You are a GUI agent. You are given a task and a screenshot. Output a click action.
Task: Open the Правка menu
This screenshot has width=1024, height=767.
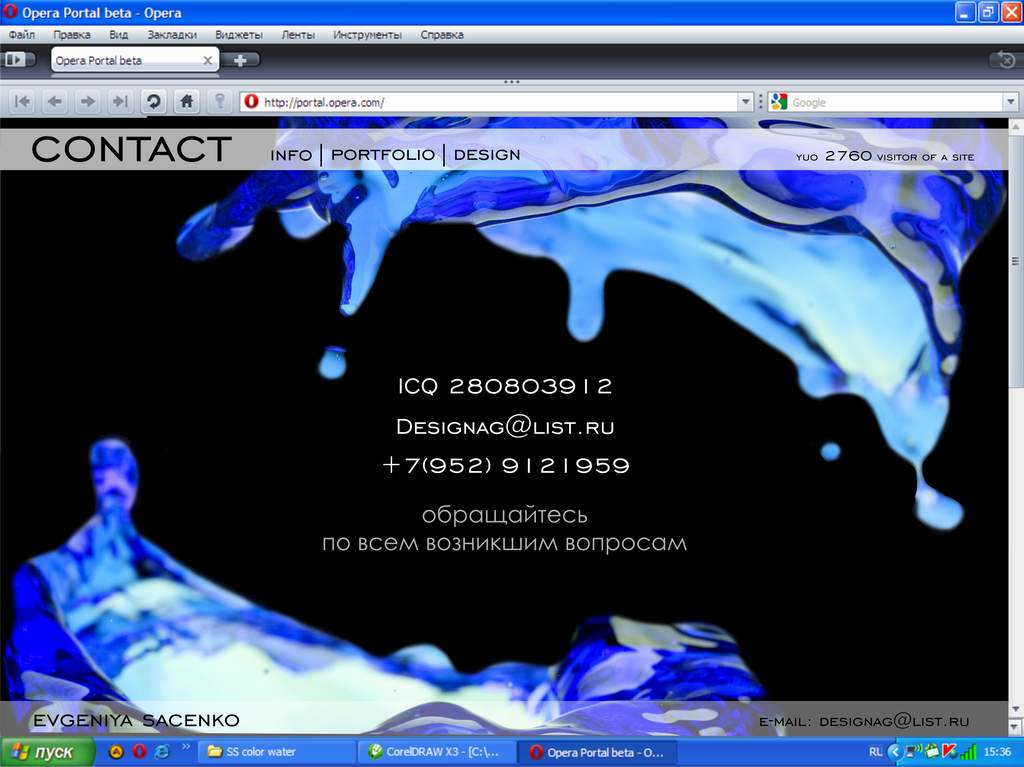72,35
